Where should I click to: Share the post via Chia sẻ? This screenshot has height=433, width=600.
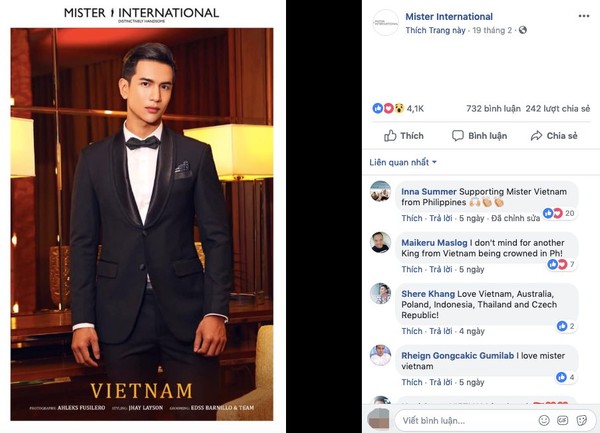click(554, 136)
